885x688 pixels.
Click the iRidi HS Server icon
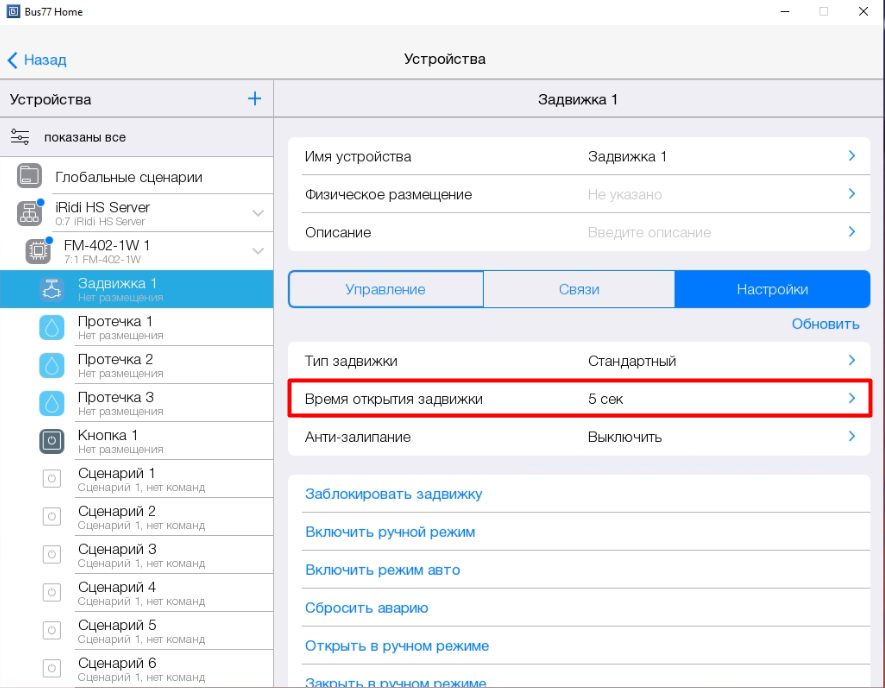(x=29, y=213)
